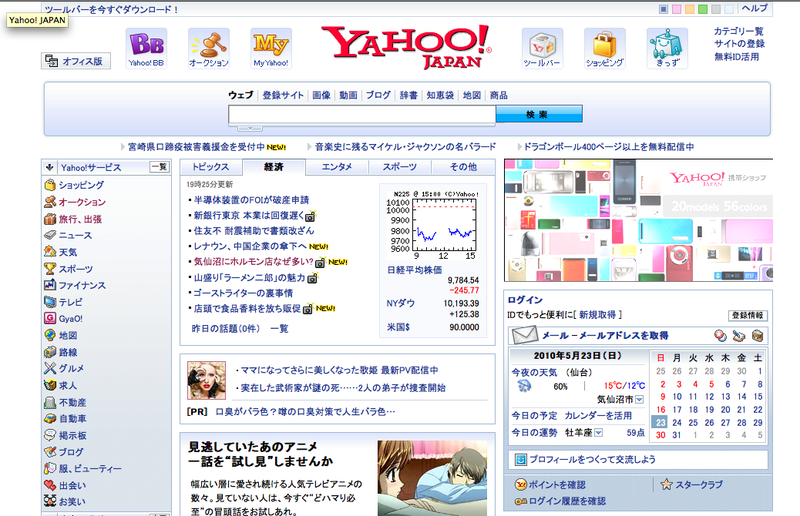Click the スポーツ trophy icon
The height and width of the screenshot is (516, 800).
(x=49, y=268)
